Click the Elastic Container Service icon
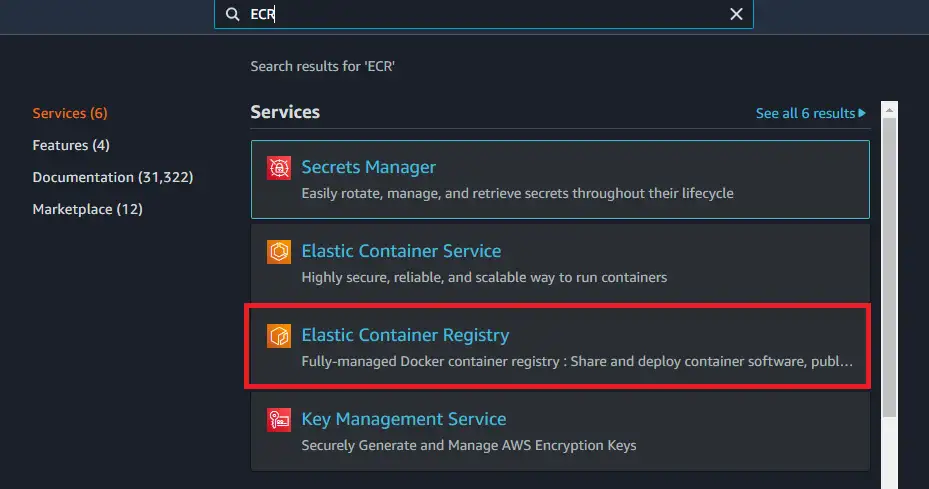This screenshot has width=929, height=489. point(279,252)
